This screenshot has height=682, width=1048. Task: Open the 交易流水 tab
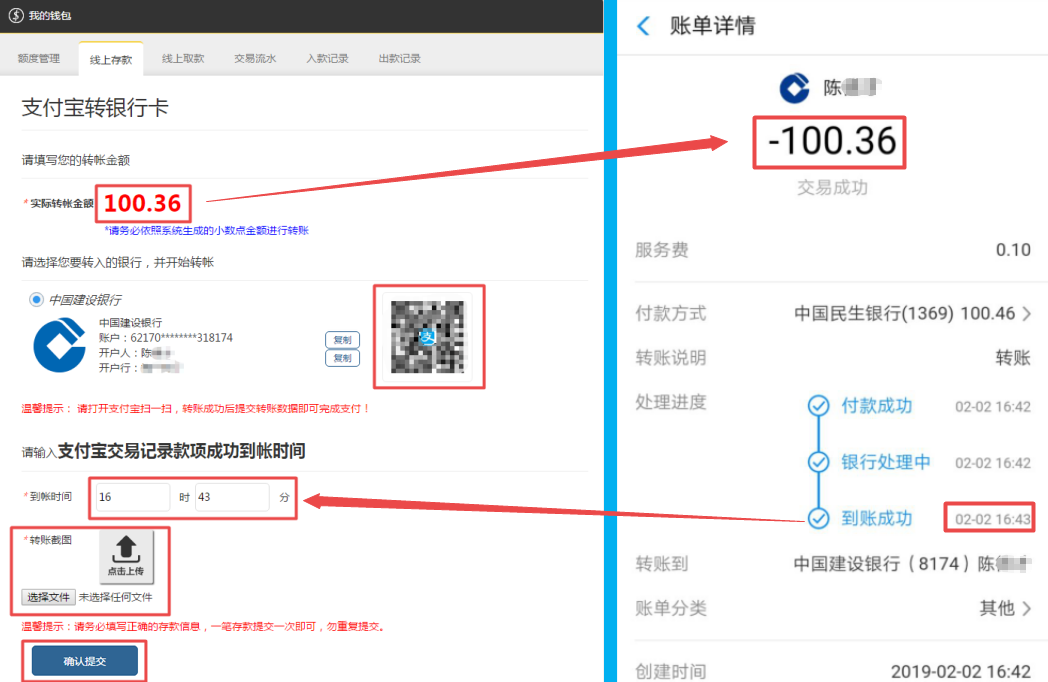point(255,59)
